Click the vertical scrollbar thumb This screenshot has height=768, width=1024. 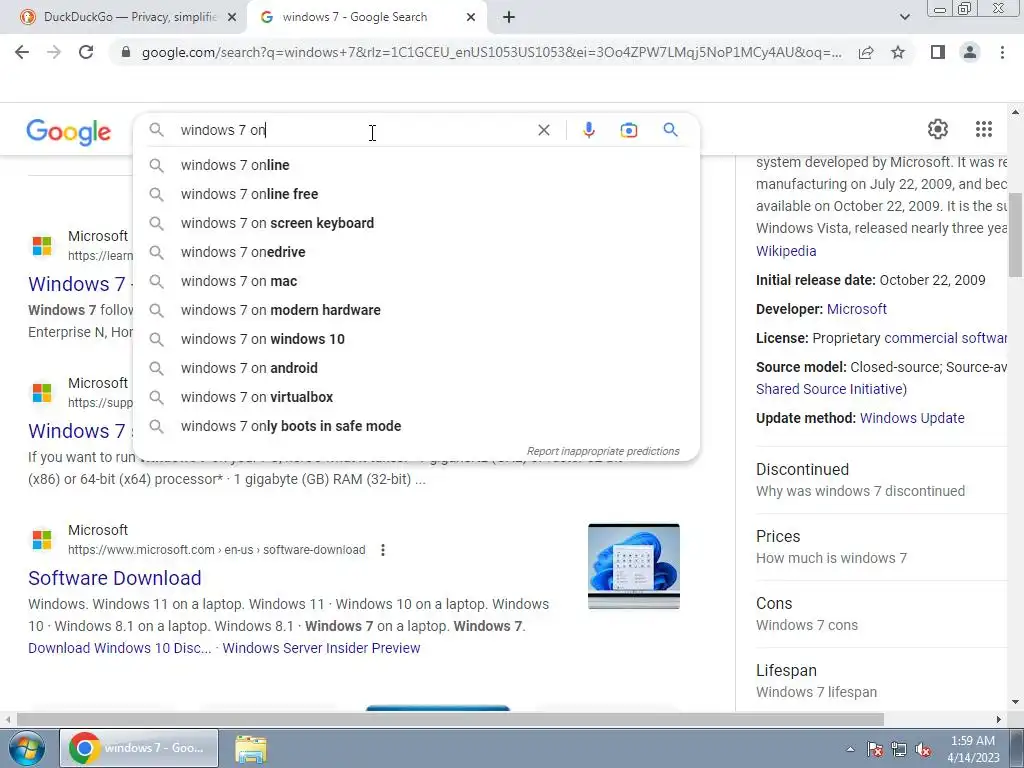(x=1016, y=234)
